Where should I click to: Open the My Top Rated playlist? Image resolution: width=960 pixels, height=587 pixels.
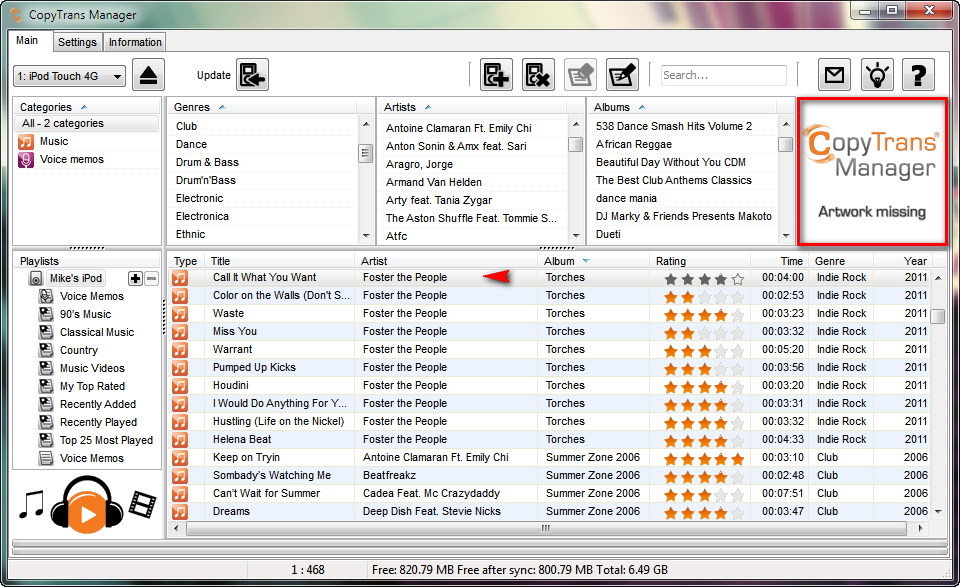click(x=92, y=386)
